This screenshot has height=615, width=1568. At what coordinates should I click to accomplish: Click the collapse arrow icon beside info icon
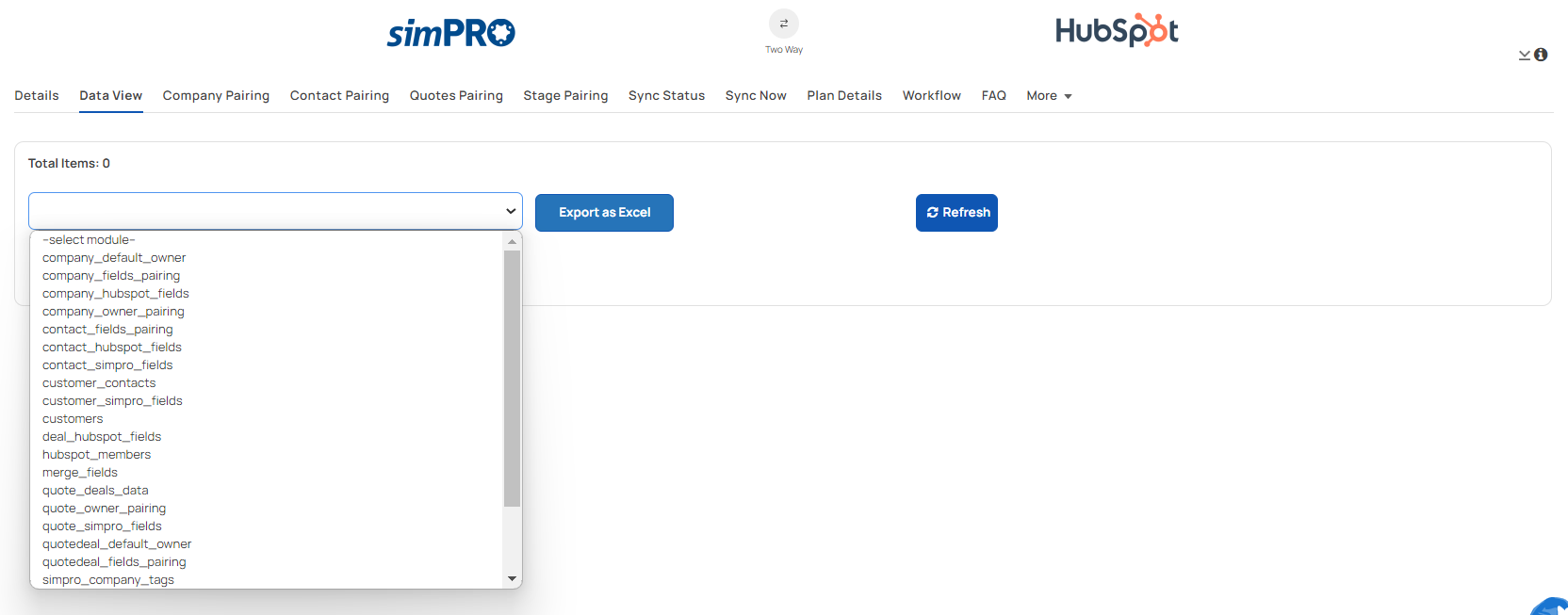(x=1525, y=56)
